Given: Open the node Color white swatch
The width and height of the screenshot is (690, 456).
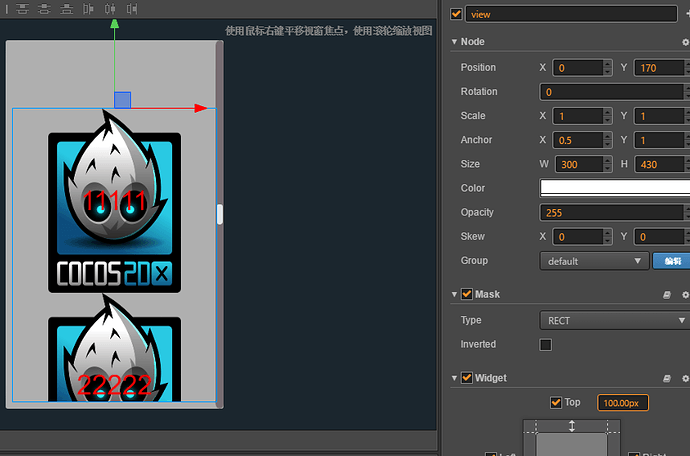Looking at the screenshot, I should click(x=615, y=188).
